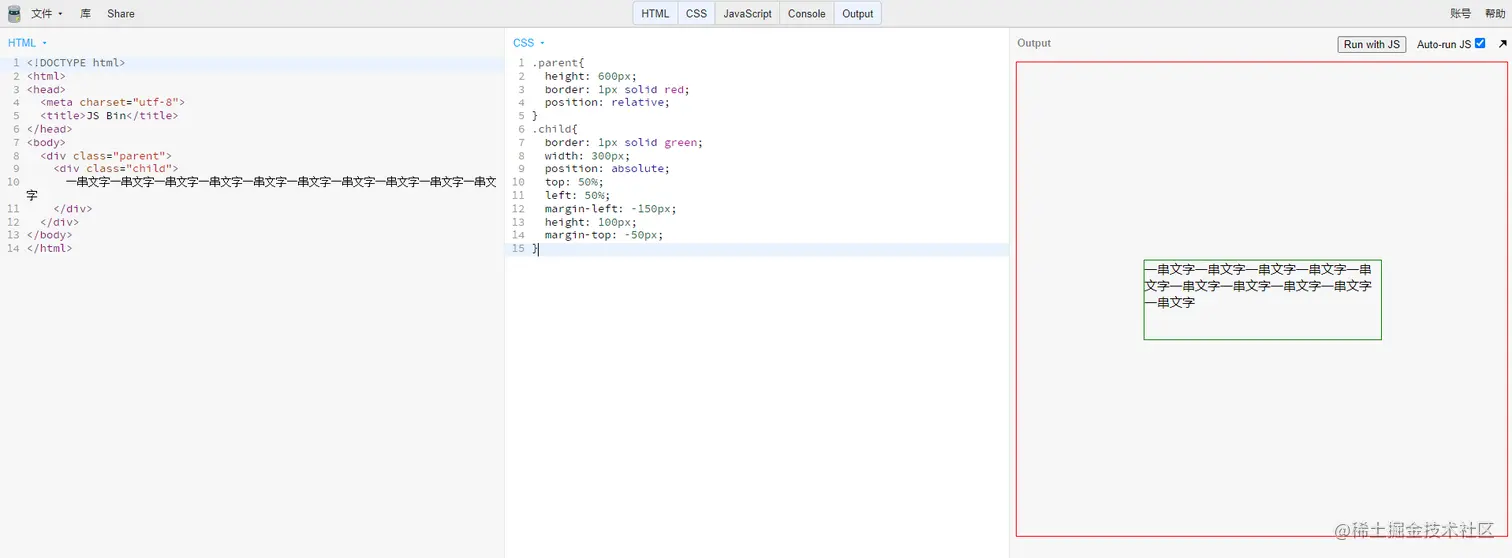
Task: Pop out the output in new window arrow
Action: (1502, 44)
